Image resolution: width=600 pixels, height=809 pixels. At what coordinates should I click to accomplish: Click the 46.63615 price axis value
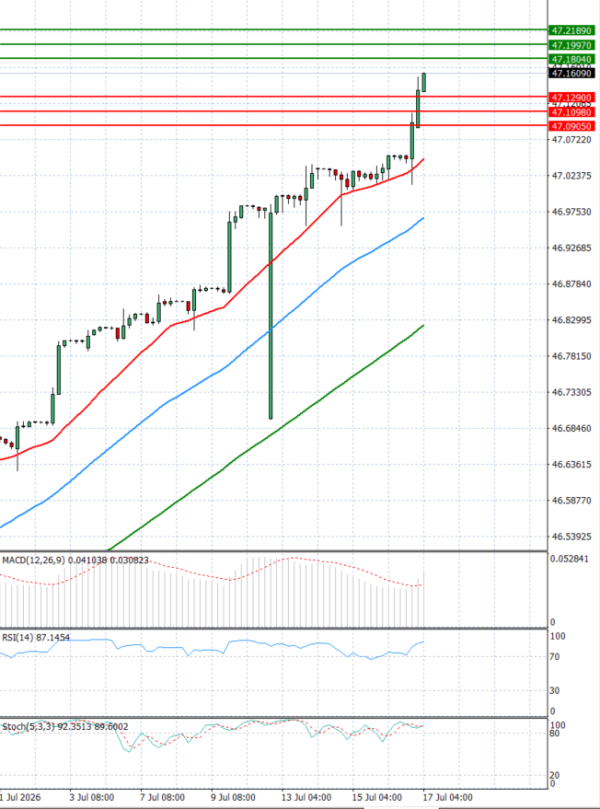coord(572,464)
